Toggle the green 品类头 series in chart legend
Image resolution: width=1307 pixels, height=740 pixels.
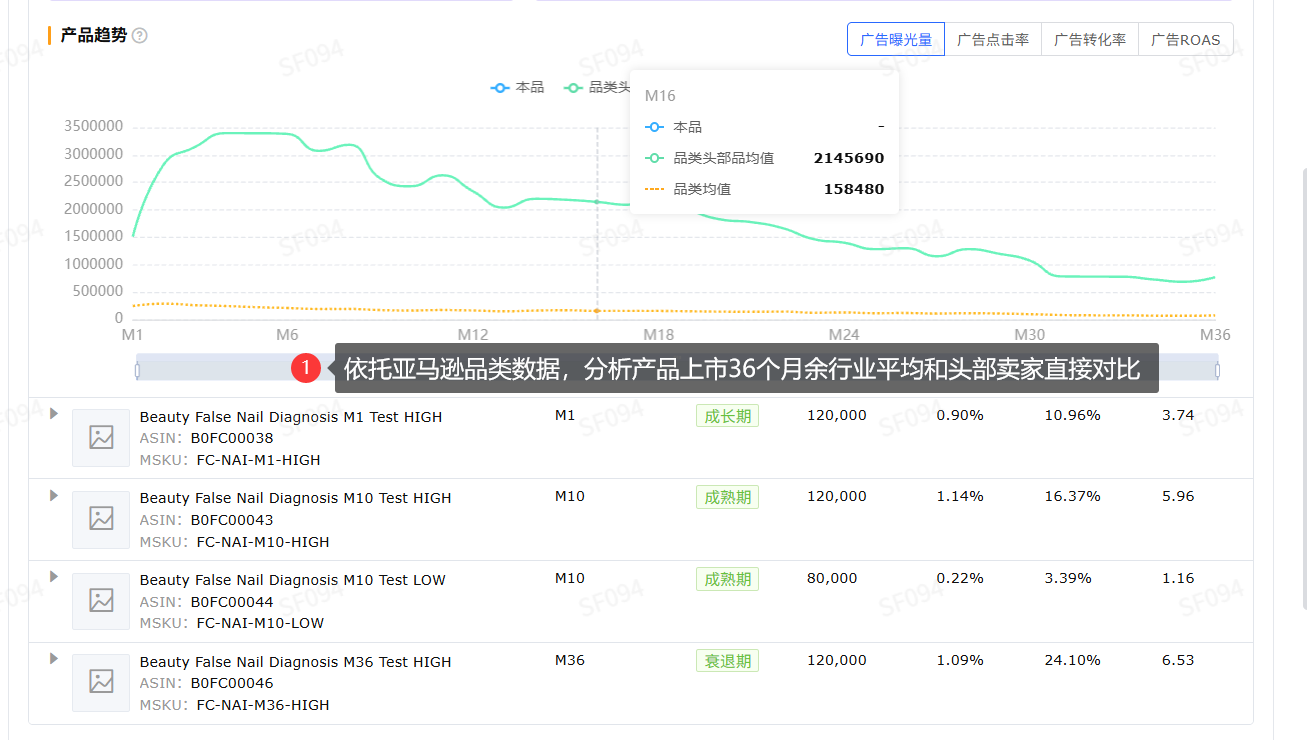point(597,88)
